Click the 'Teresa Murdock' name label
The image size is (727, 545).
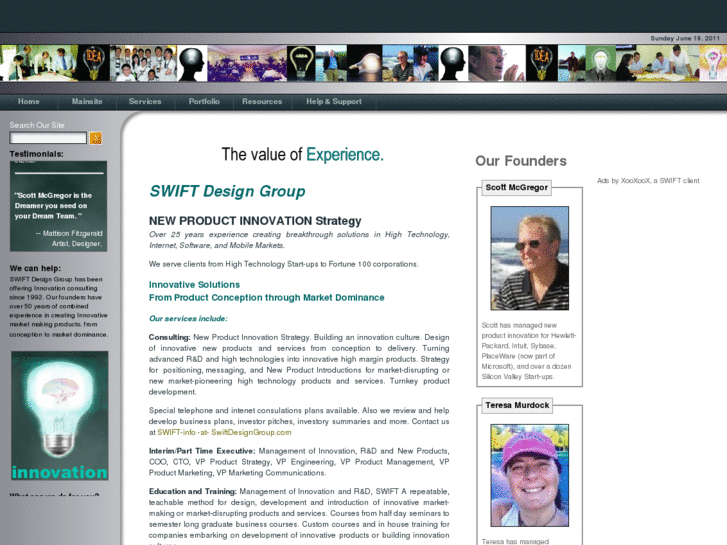pyautogui.click(x=517, y=405)
